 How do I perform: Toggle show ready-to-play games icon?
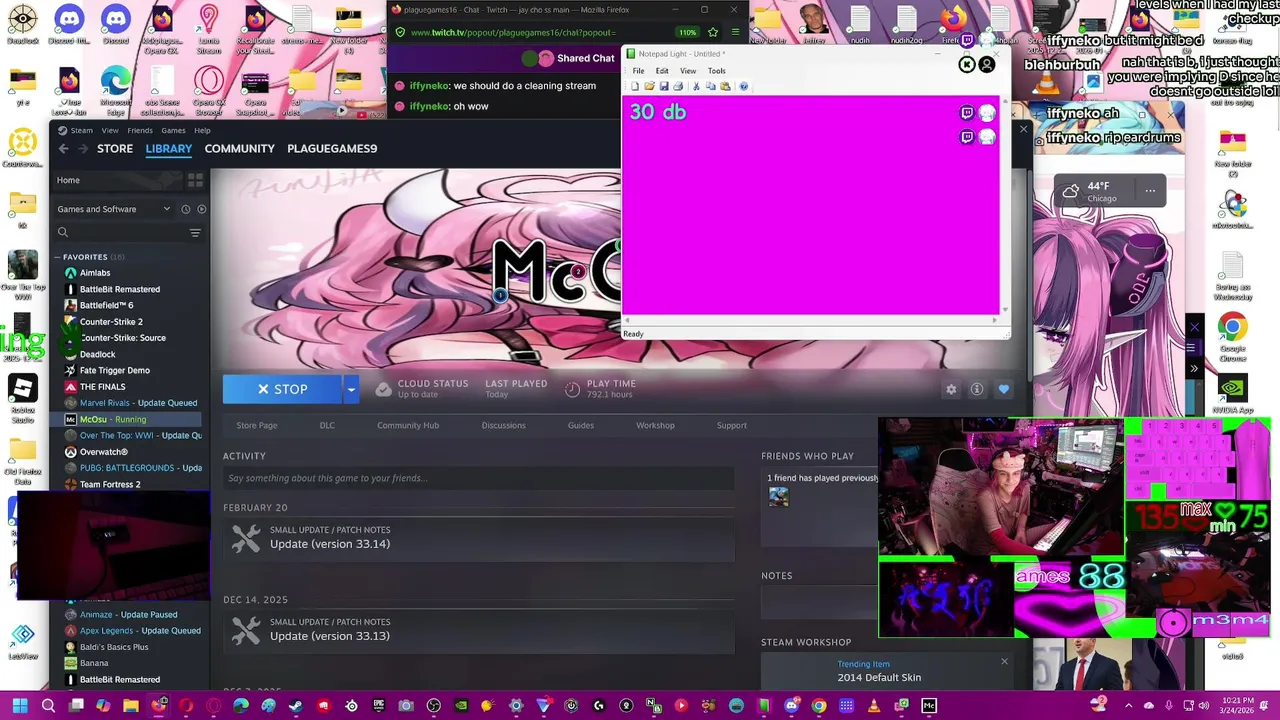[x=201, y=209]
